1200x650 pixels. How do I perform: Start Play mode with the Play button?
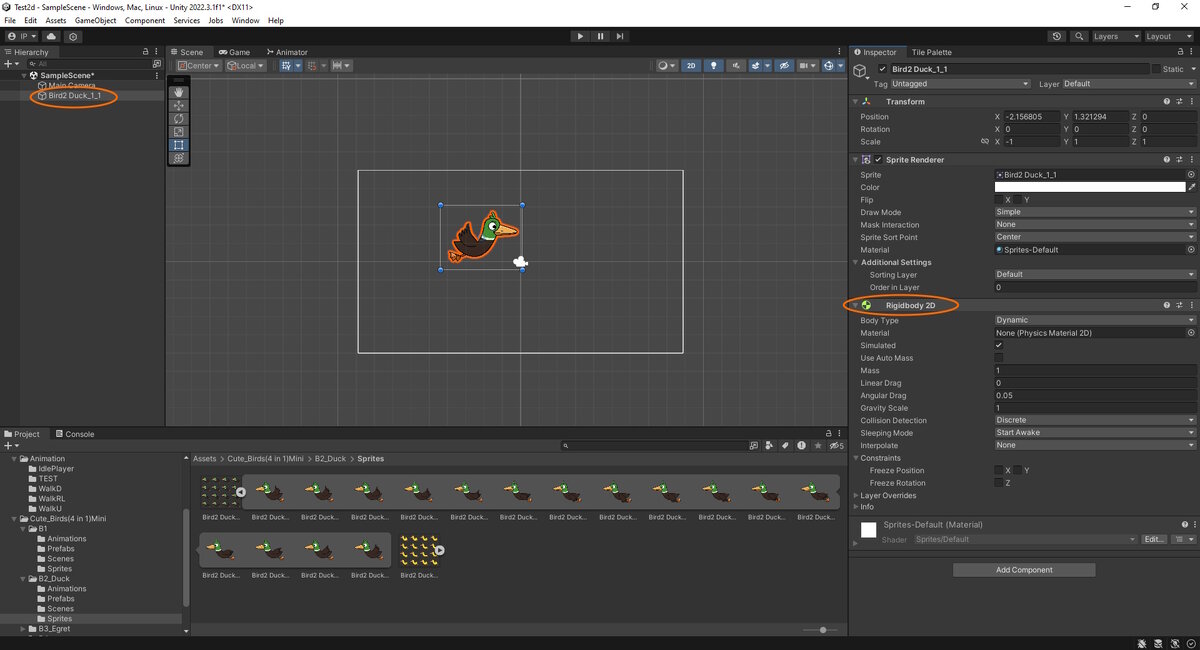[x=580, y=36]
